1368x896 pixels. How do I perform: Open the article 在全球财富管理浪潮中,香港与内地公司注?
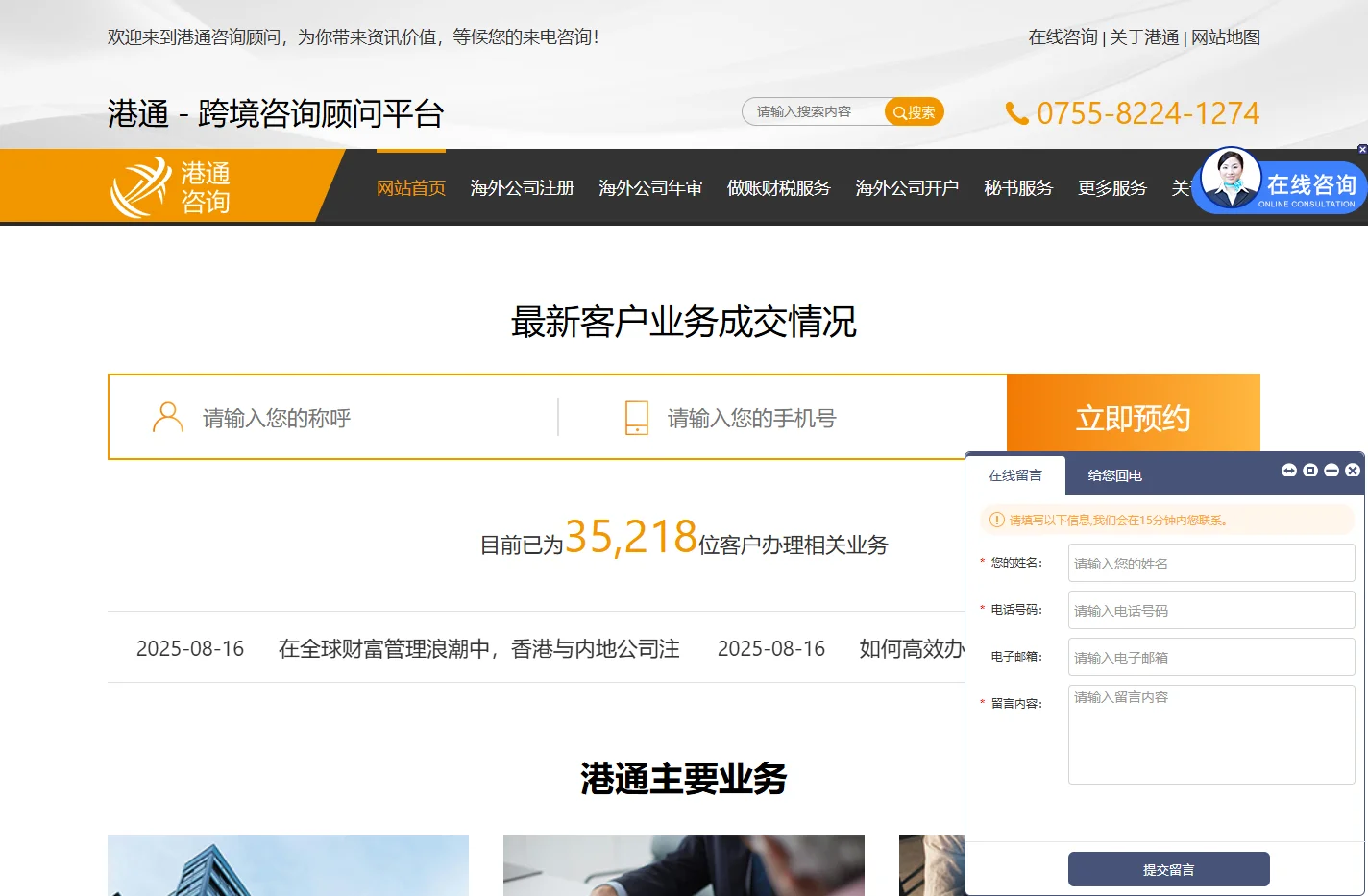[479, 649]
